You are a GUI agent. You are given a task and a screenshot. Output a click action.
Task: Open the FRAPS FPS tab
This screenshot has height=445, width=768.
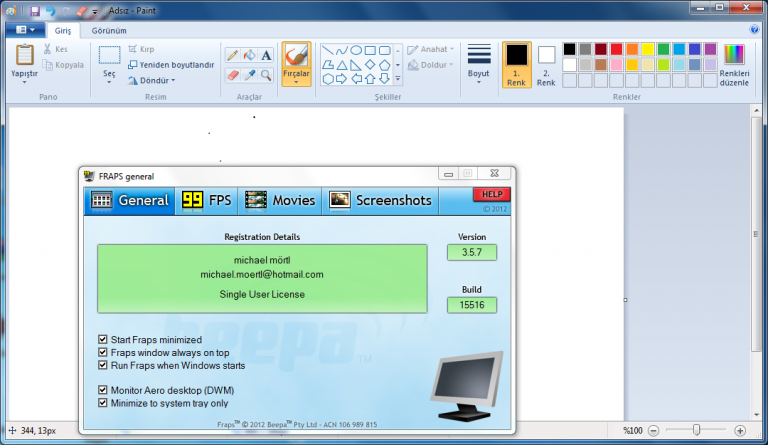(x=206, y=201)
